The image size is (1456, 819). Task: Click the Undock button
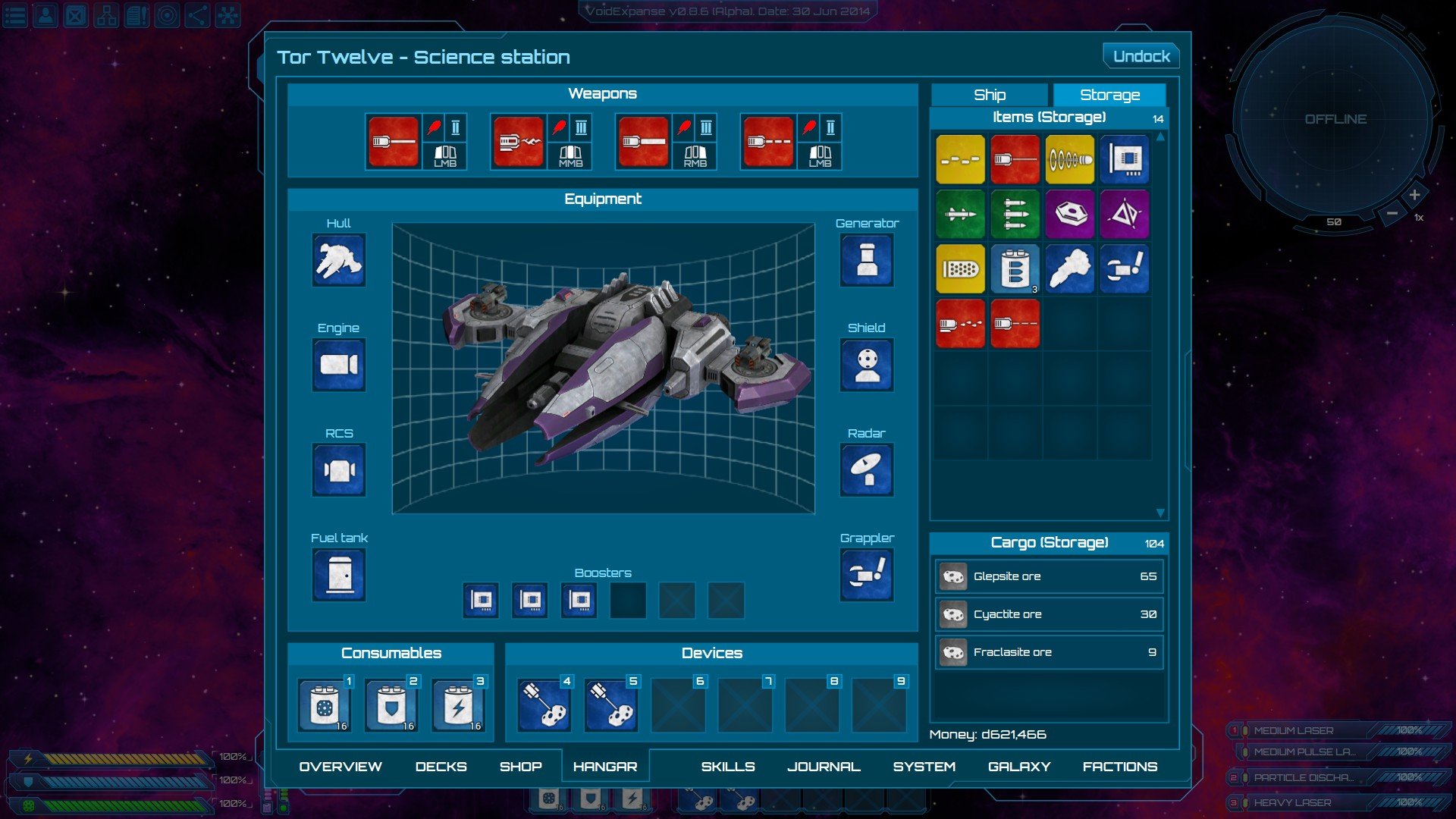[x=1141, y=56]
